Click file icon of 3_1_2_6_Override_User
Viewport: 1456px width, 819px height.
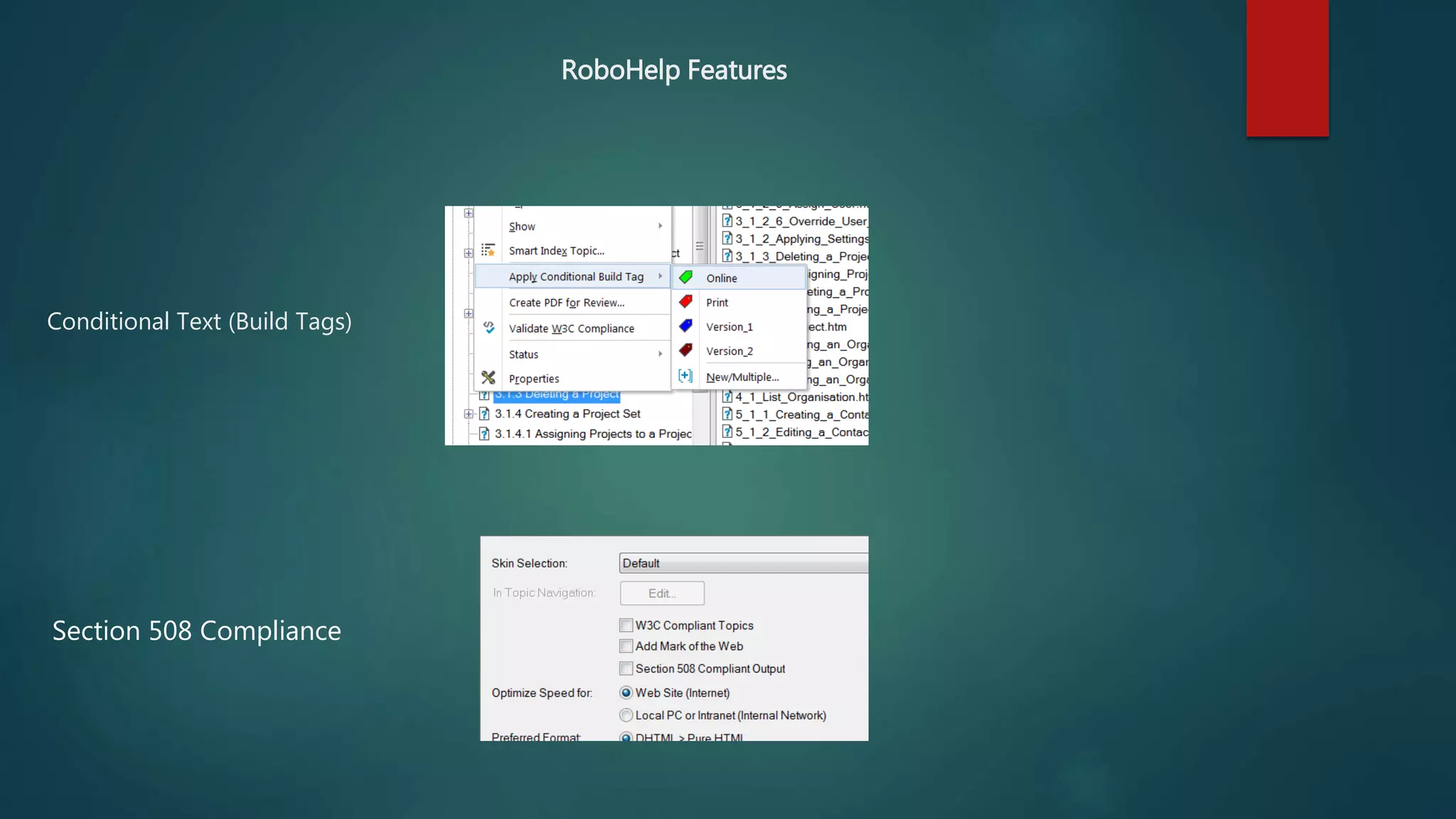(x=727, y=221)
